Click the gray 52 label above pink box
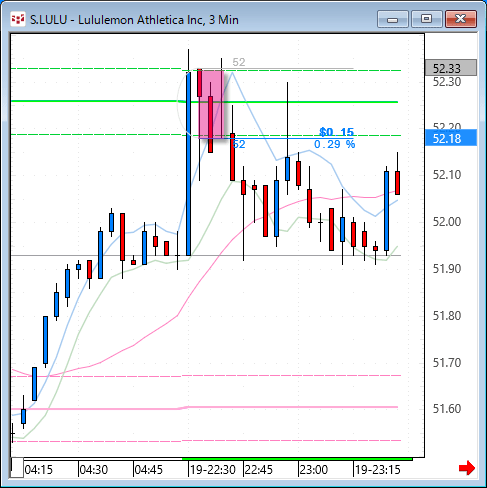 [x=239, y=62]
